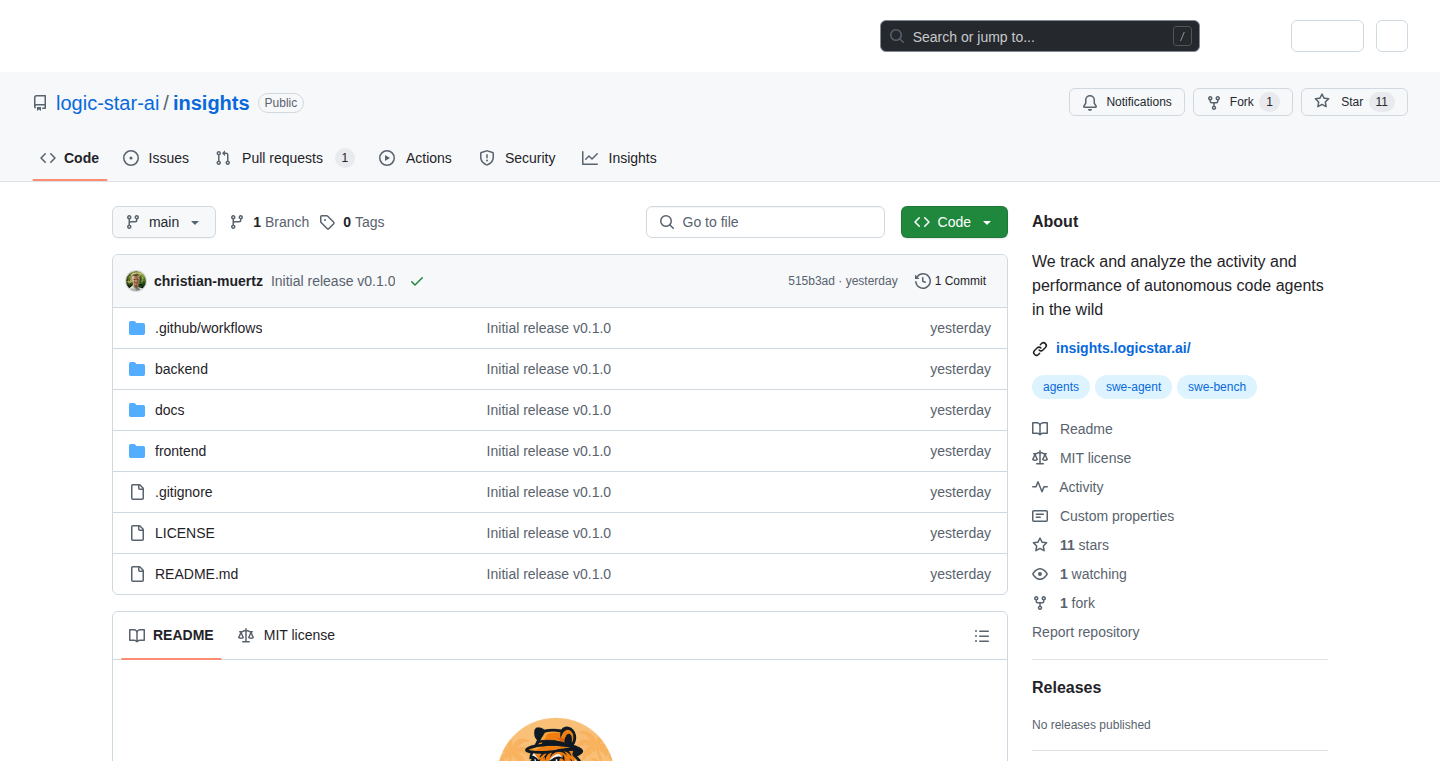Fork the repository

(x=1243, y=102)
